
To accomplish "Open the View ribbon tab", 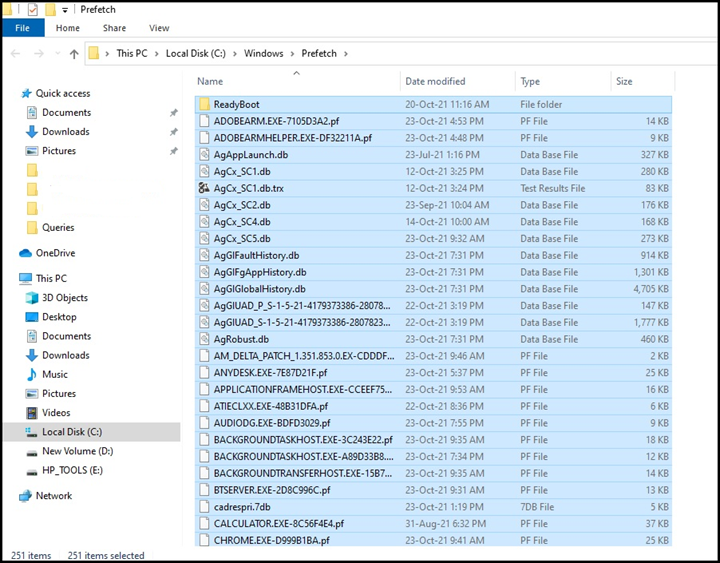I will [159, 28].
